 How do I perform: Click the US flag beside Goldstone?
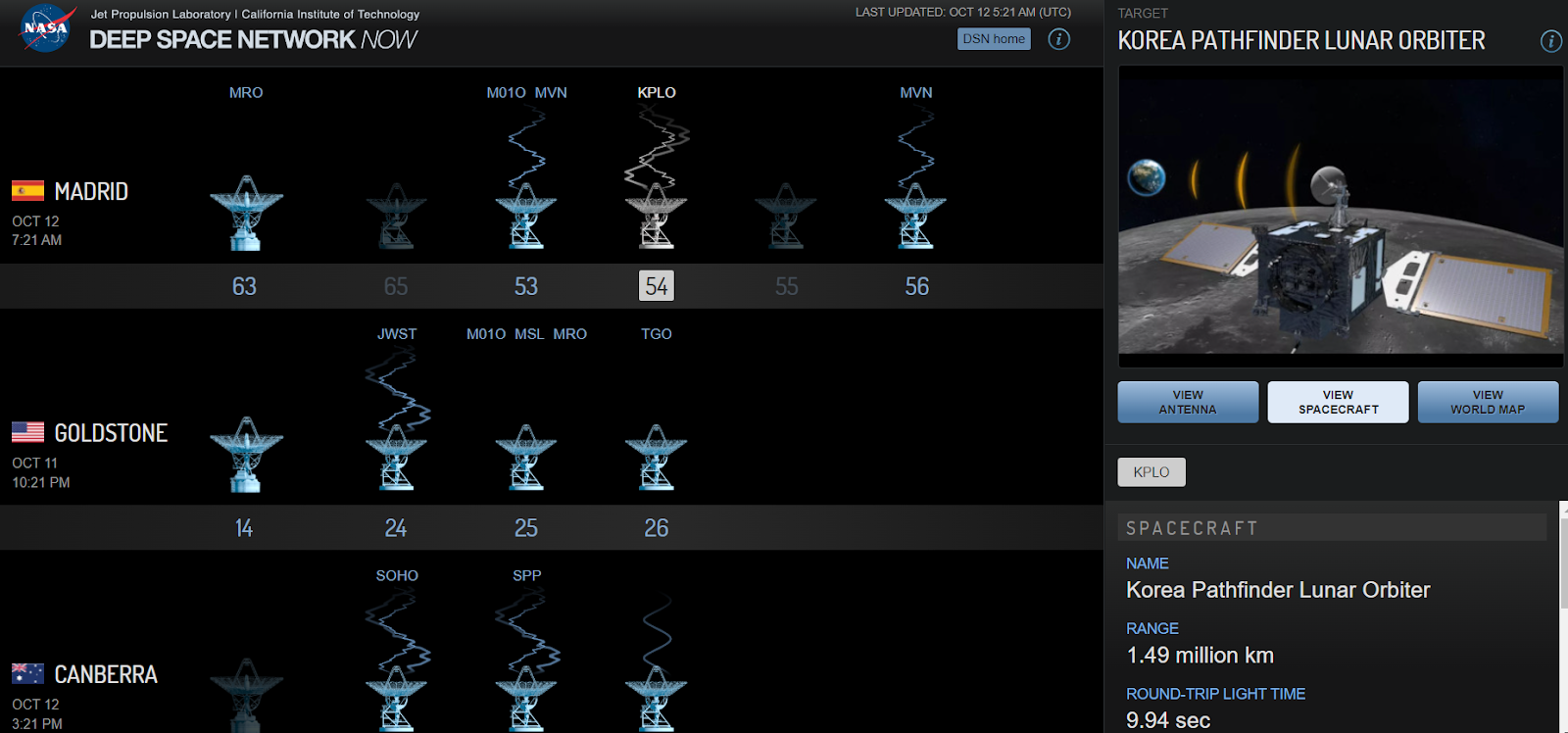[x=27, y=432]
